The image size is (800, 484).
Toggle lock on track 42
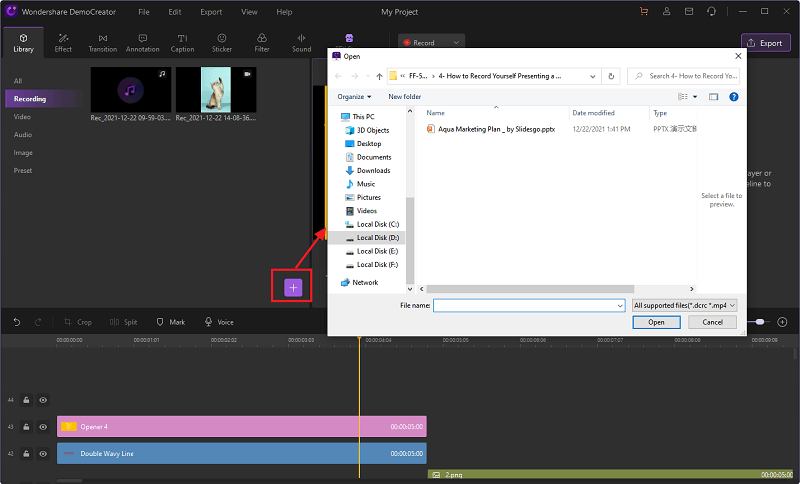coord(26,453)
